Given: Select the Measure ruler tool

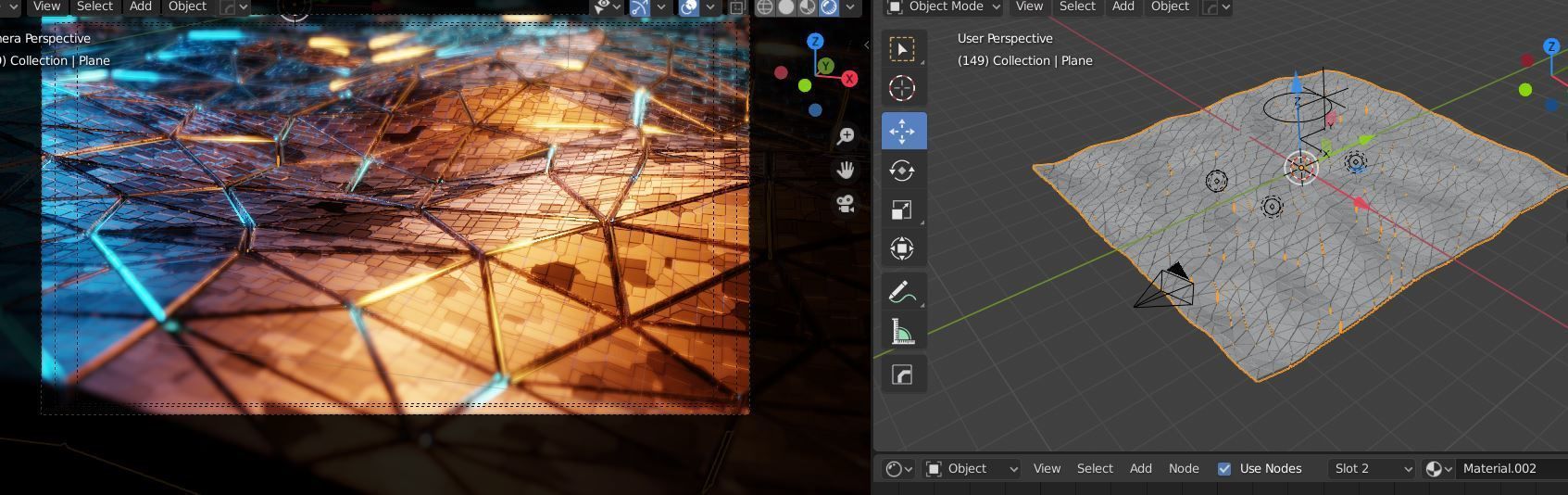Looking at the screenshot, I should point(902,331).
